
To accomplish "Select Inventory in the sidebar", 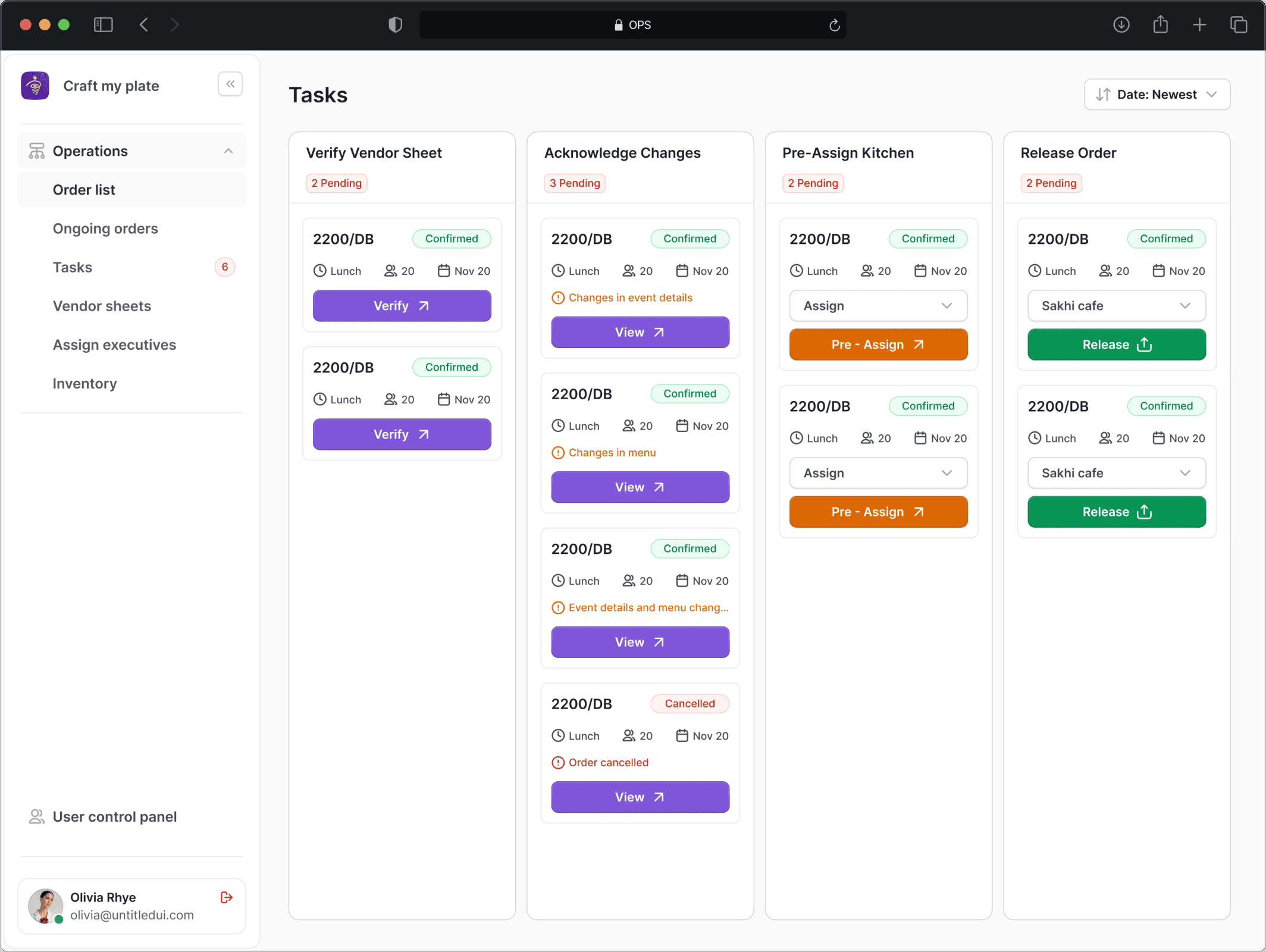I will coord(84,383).
